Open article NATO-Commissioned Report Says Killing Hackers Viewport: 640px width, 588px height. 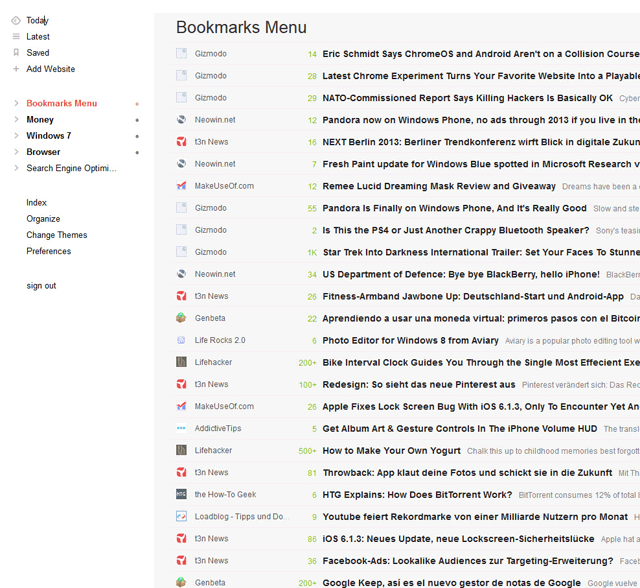coord(467,98)
